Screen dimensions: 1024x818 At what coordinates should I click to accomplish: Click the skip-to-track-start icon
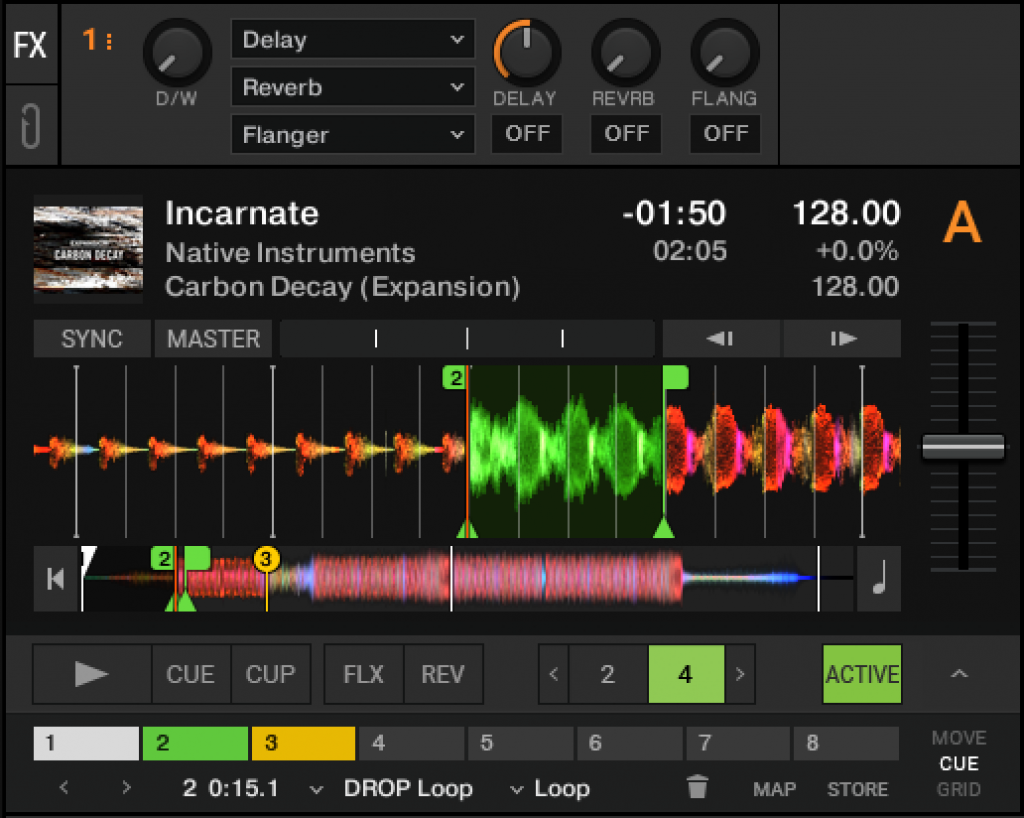[x=55, y=578]
